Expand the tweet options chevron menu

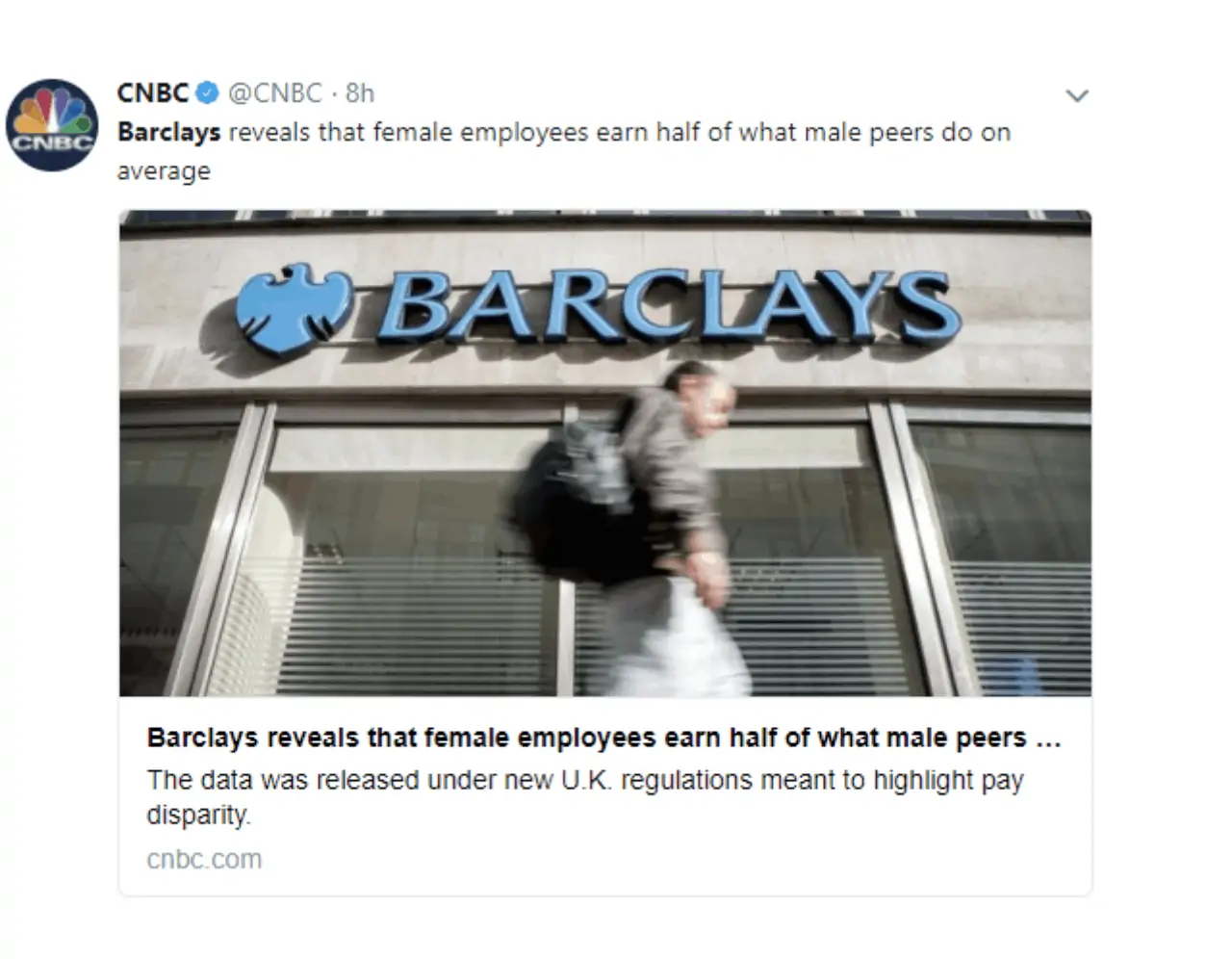pos(1077,95)
